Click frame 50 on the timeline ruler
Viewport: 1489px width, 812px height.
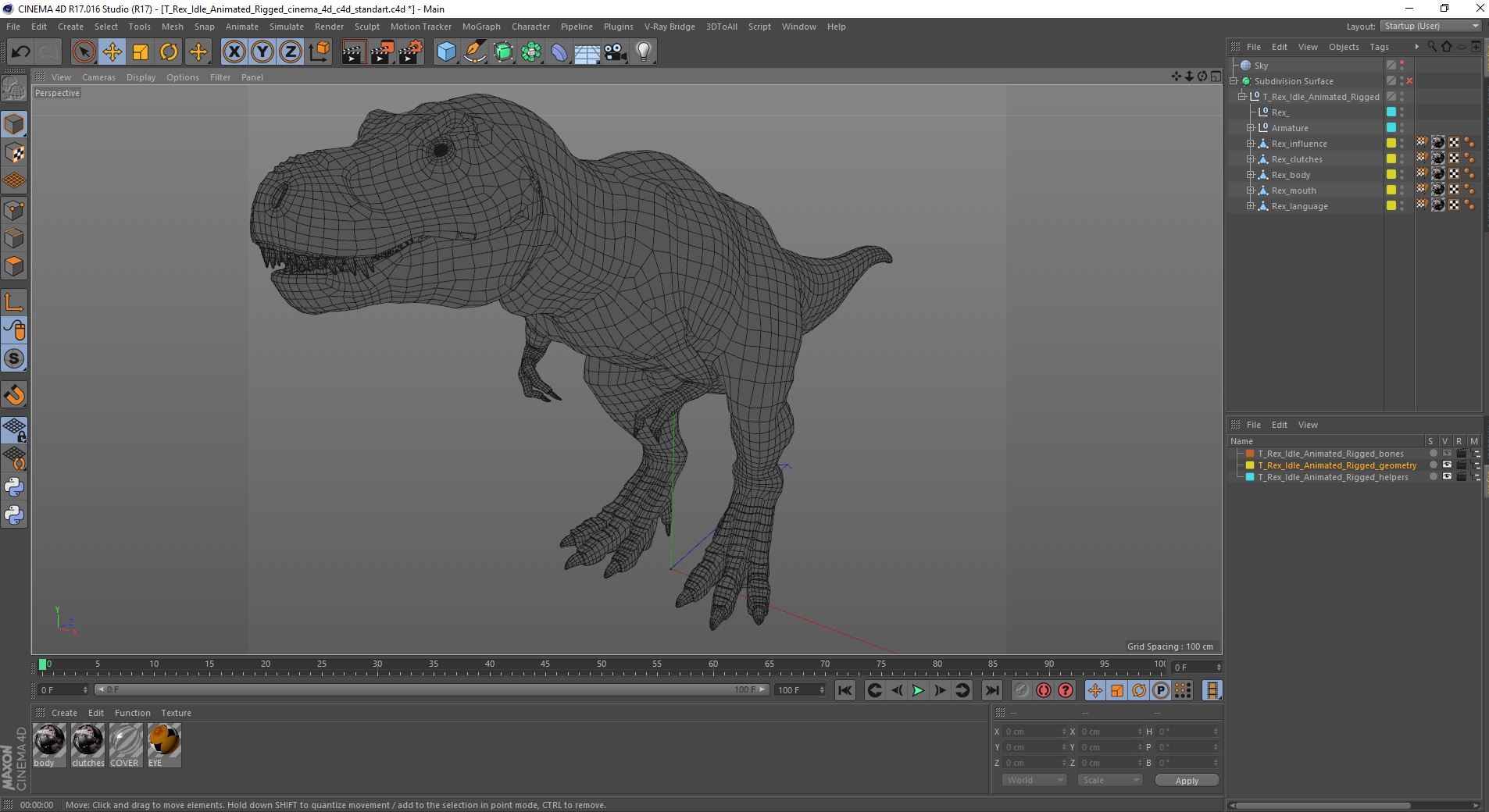click(602, 664)
